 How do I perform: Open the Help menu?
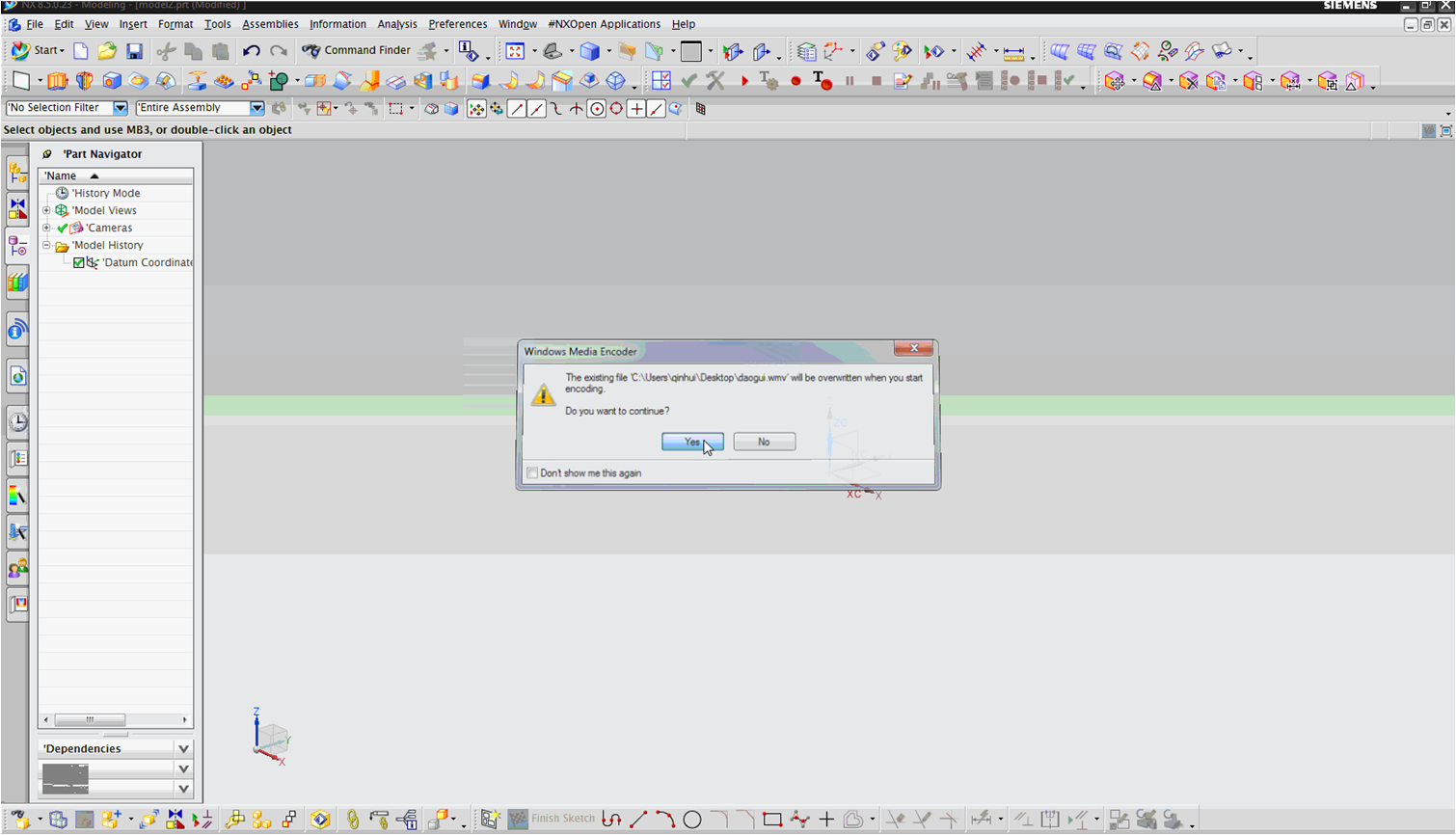point(684,24)
